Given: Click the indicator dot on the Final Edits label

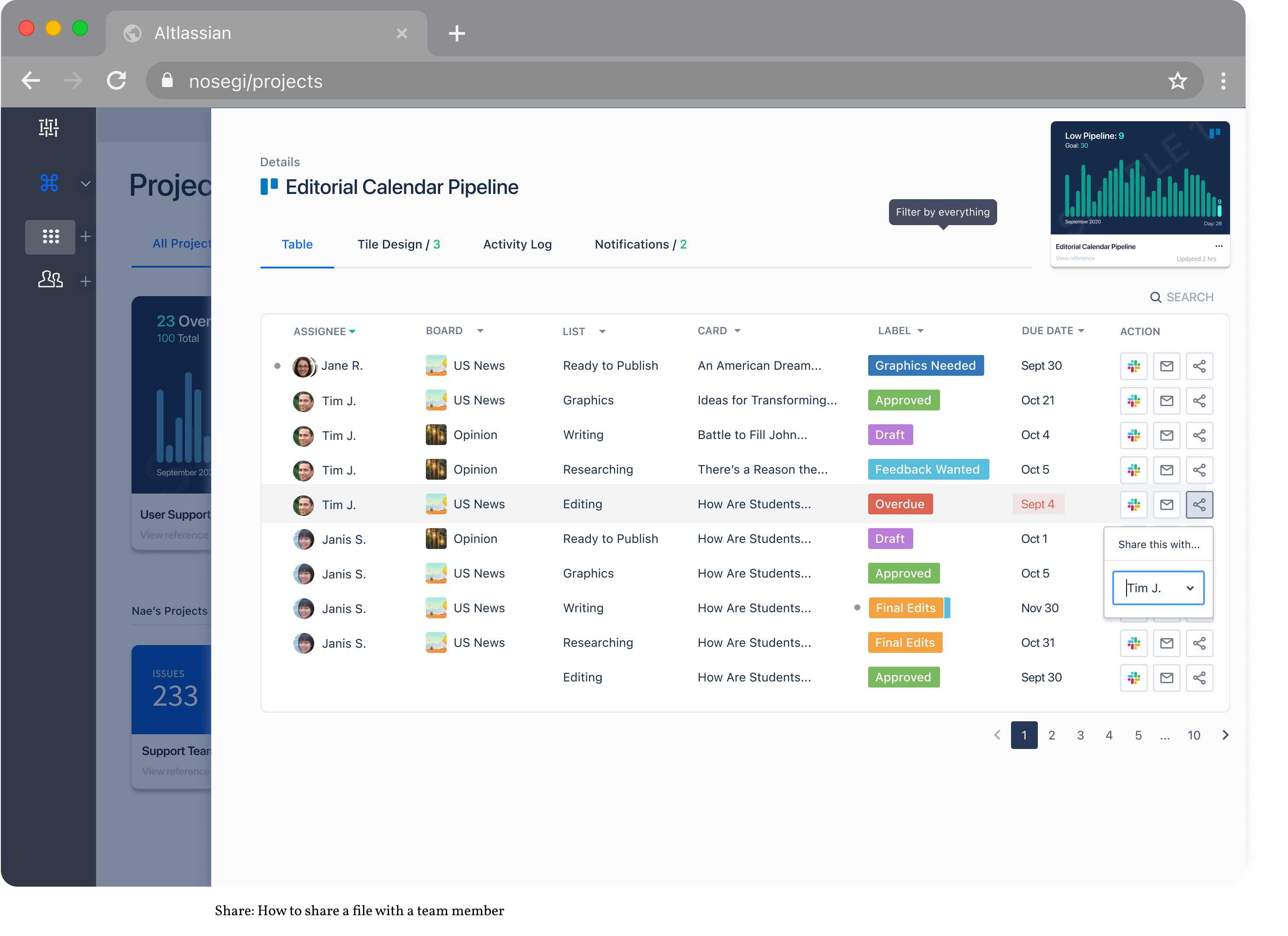Looking at the screenshot, I should pyautogui.click(x=857, y=607).
